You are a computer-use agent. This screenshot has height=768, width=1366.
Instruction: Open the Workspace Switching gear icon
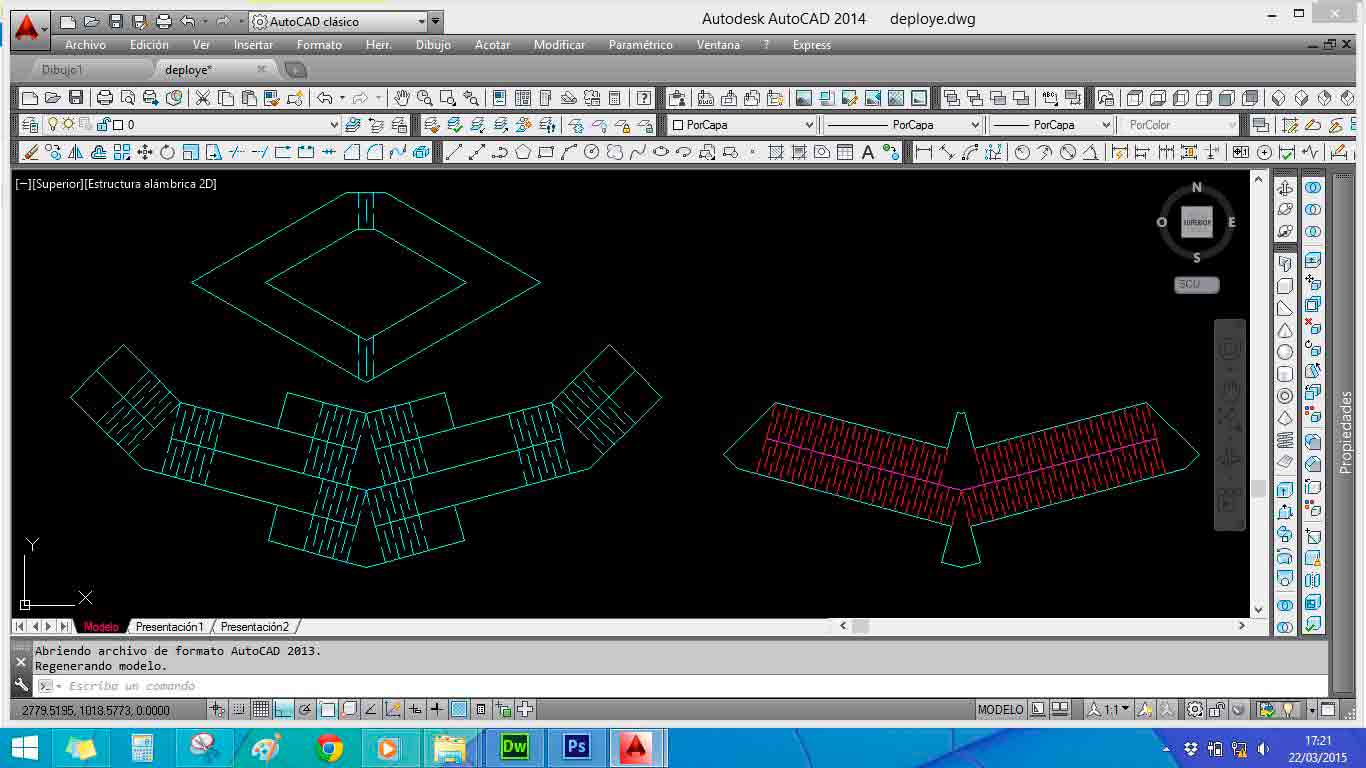tap(1195, 710)
